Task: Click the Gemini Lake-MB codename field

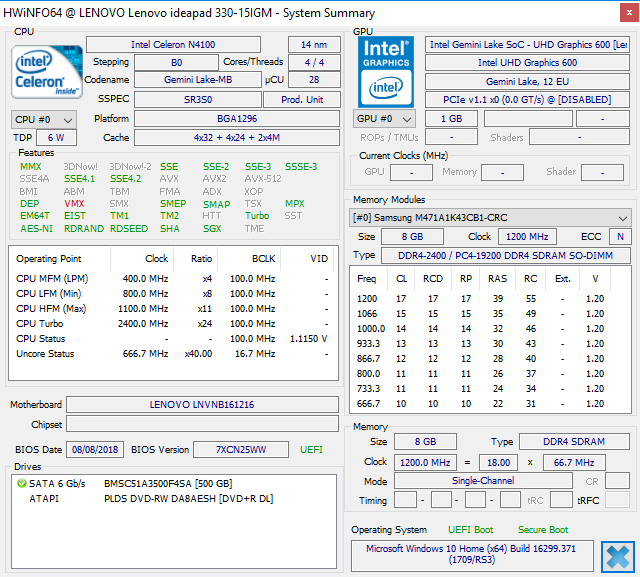Action: click(x=198, y=80)
